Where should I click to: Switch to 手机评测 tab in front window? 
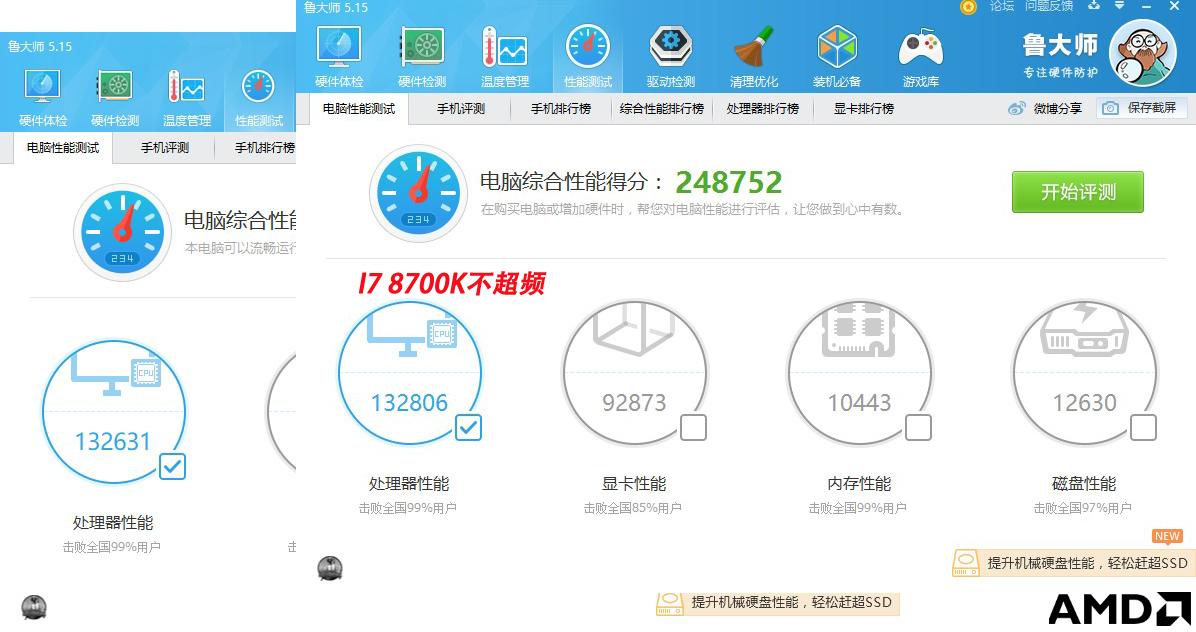pos(461,109)
